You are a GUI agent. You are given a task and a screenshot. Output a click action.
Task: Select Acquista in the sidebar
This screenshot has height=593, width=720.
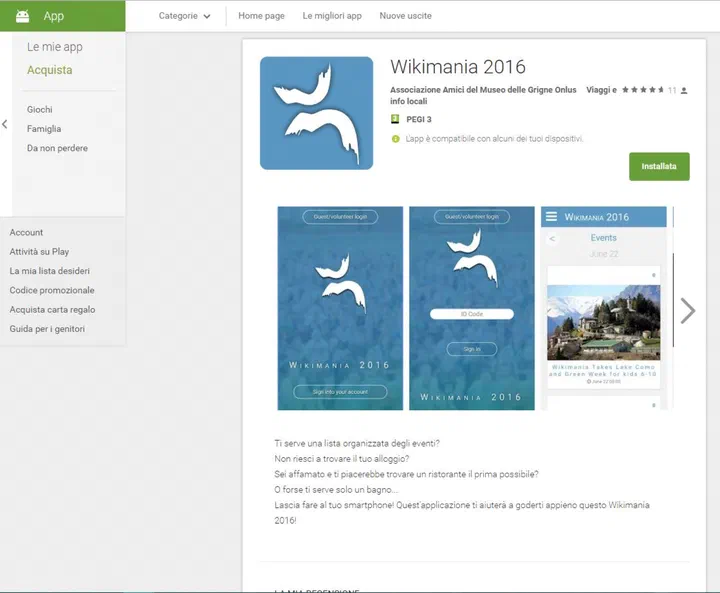50,70
